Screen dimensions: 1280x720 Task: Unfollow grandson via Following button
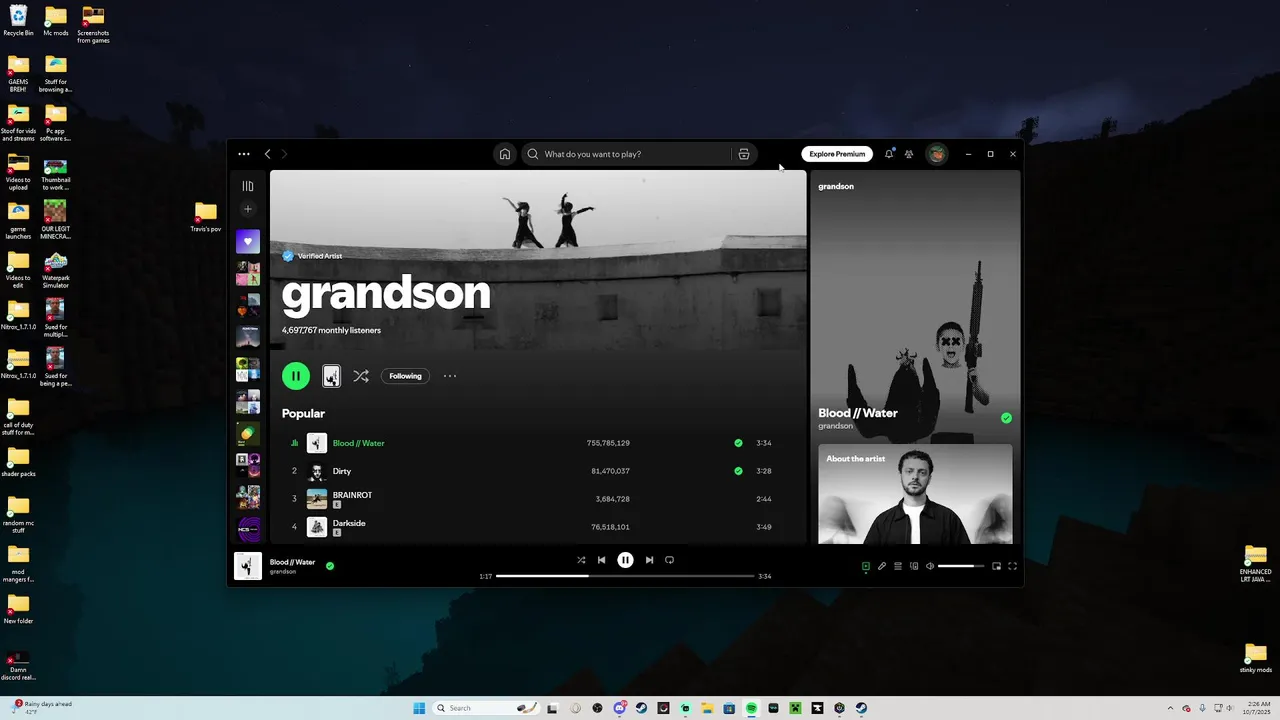405,376
